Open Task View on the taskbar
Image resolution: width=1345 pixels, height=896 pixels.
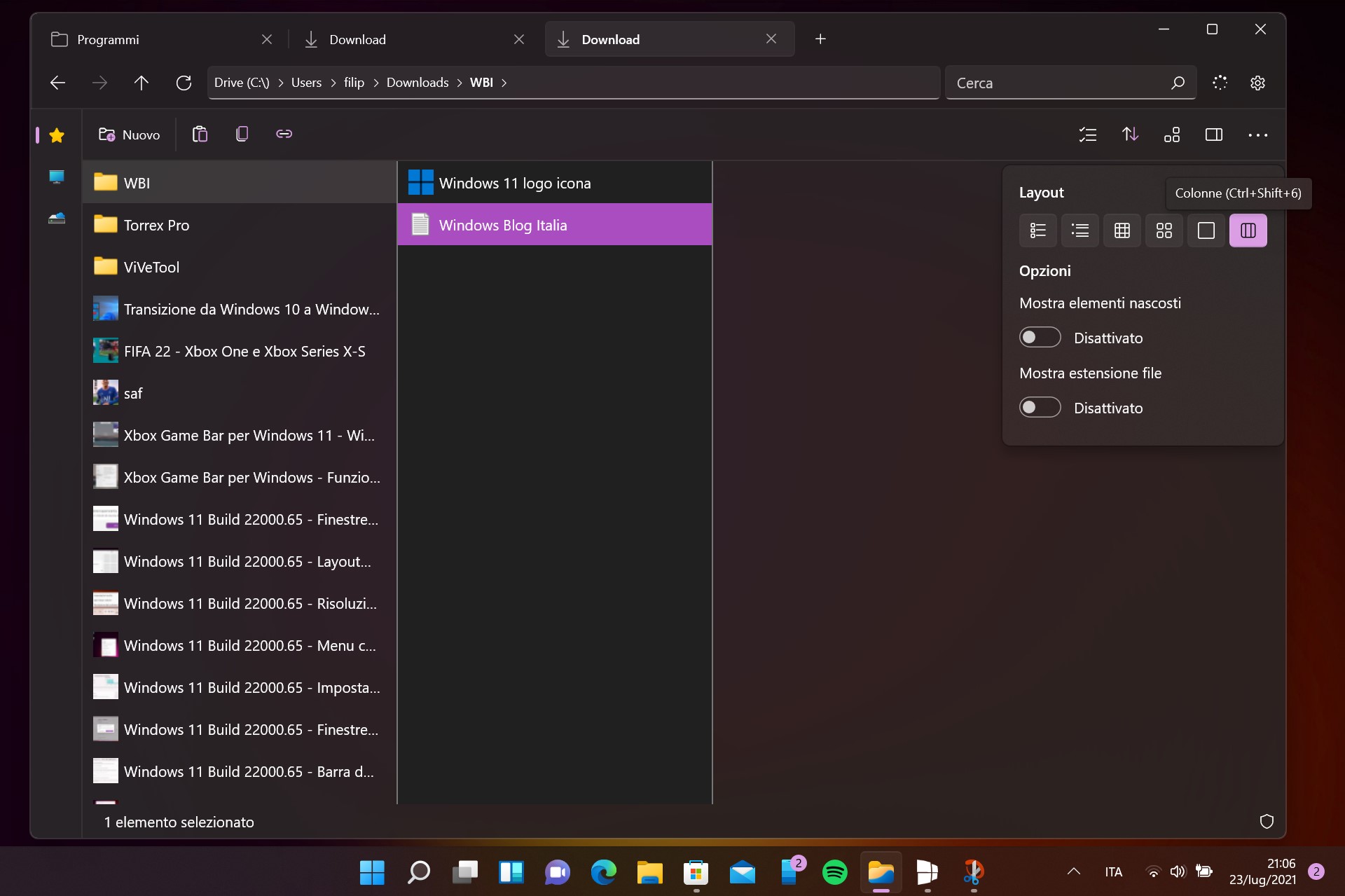[x=464, y=872]
